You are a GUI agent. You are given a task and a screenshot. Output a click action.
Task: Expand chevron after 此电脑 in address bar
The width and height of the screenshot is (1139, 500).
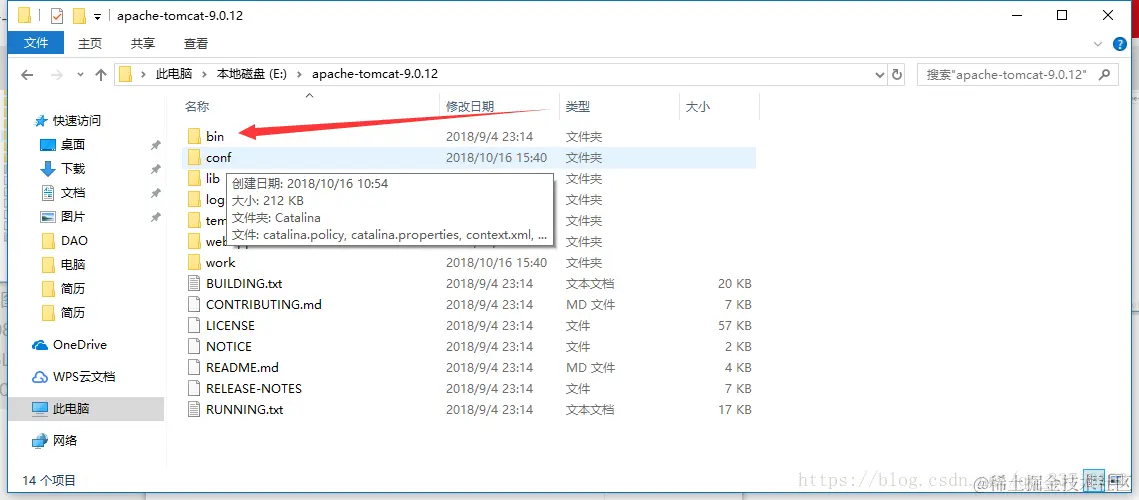(205, 74)
